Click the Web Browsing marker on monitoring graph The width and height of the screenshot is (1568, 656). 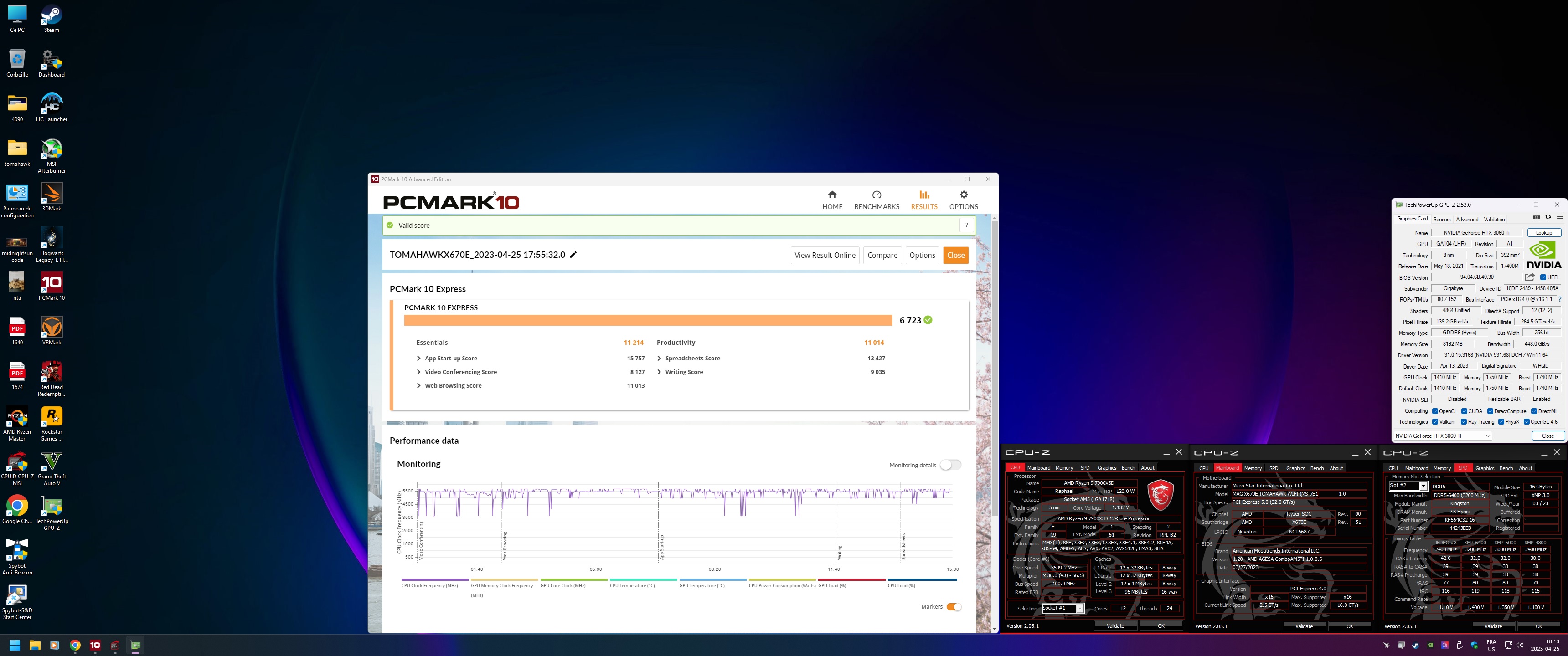click(505, 545)
